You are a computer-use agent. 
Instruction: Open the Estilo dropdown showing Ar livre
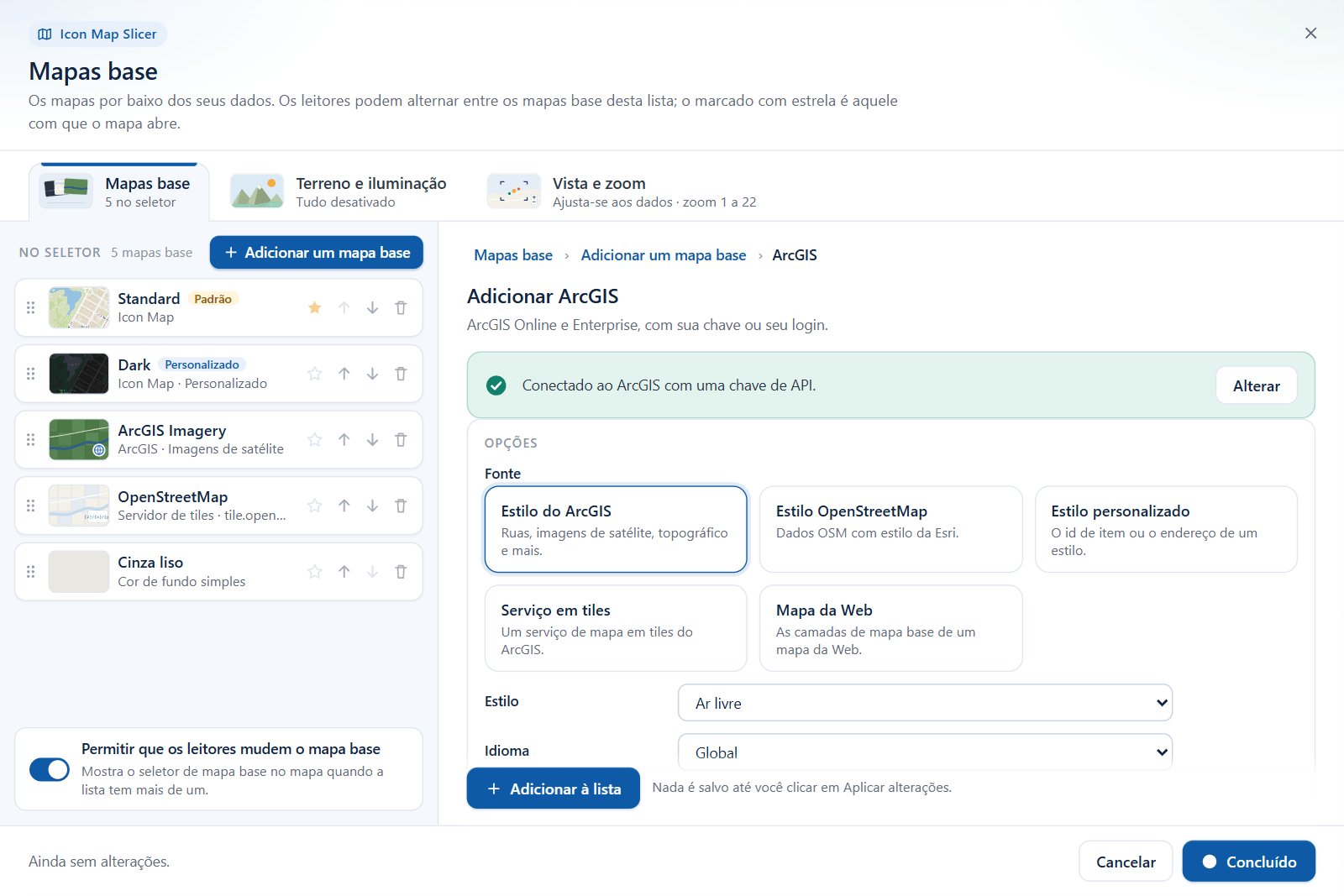pyautogui.click(x=925, y=703)
